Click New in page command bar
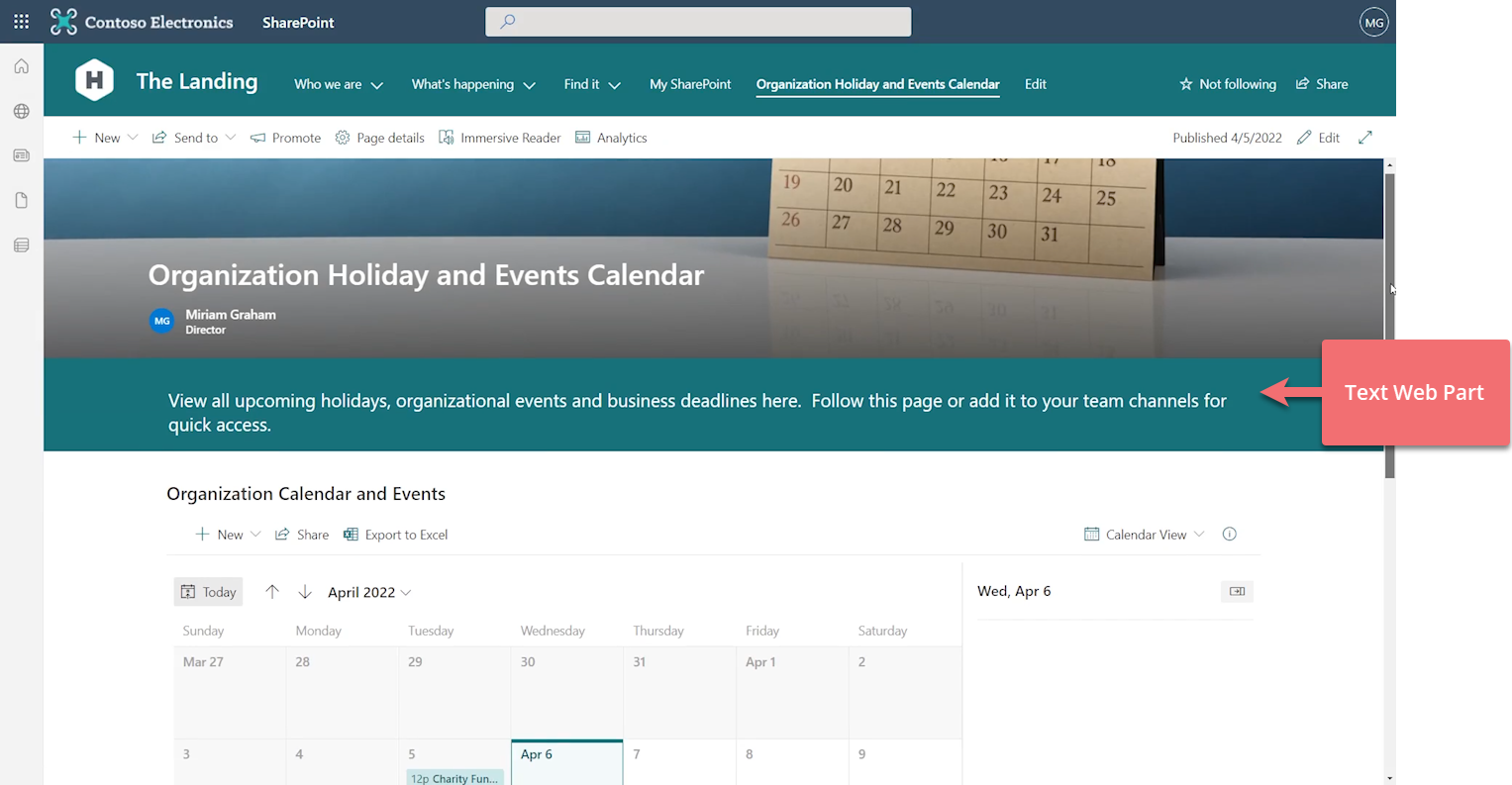Screen dimensions: 1512x785 click(96, 138)
